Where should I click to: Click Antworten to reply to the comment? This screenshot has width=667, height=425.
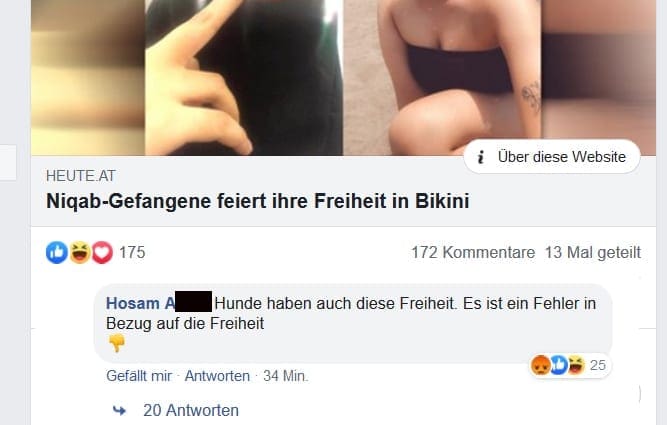pos(217,376)
